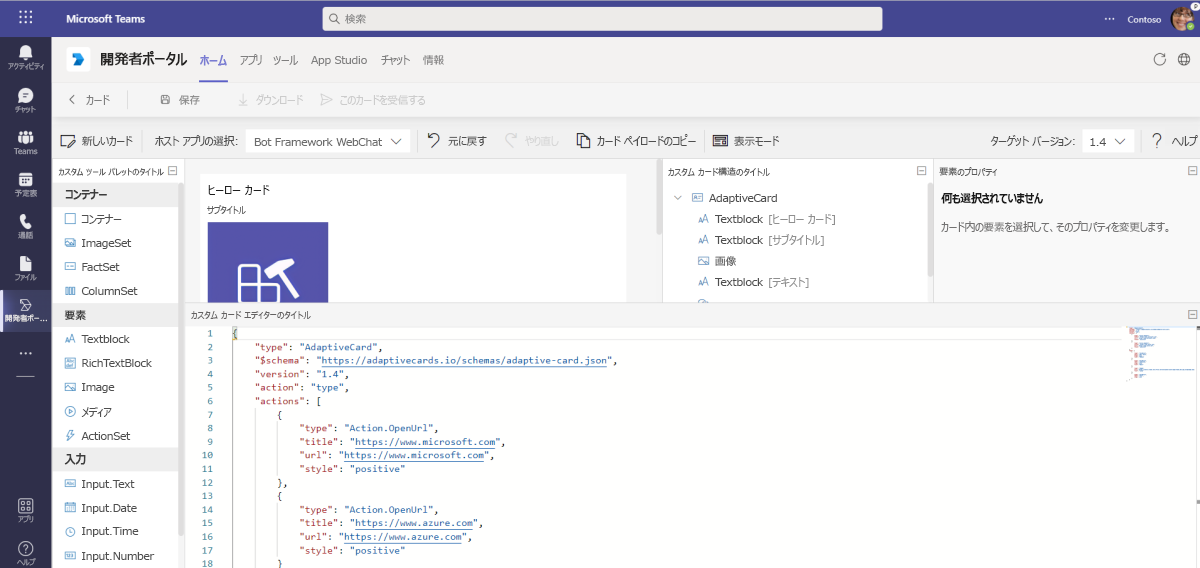Viewport: 1200px width, 568px height.
Task: Click the Developer Portal logo icon
Action: tap(78, 59)
